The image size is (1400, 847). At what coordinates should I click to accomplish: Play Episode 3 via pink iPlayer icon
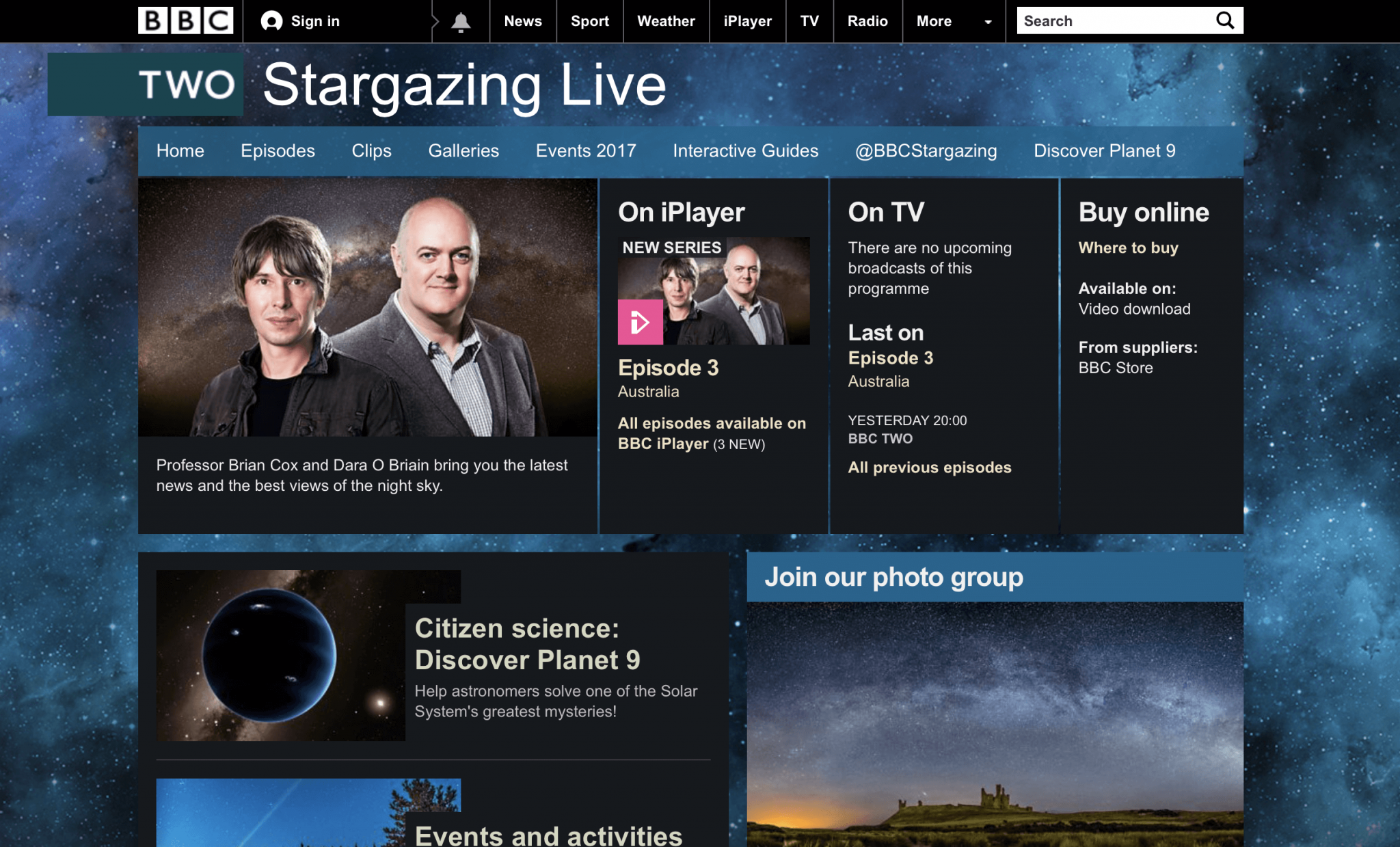(640, 321)
